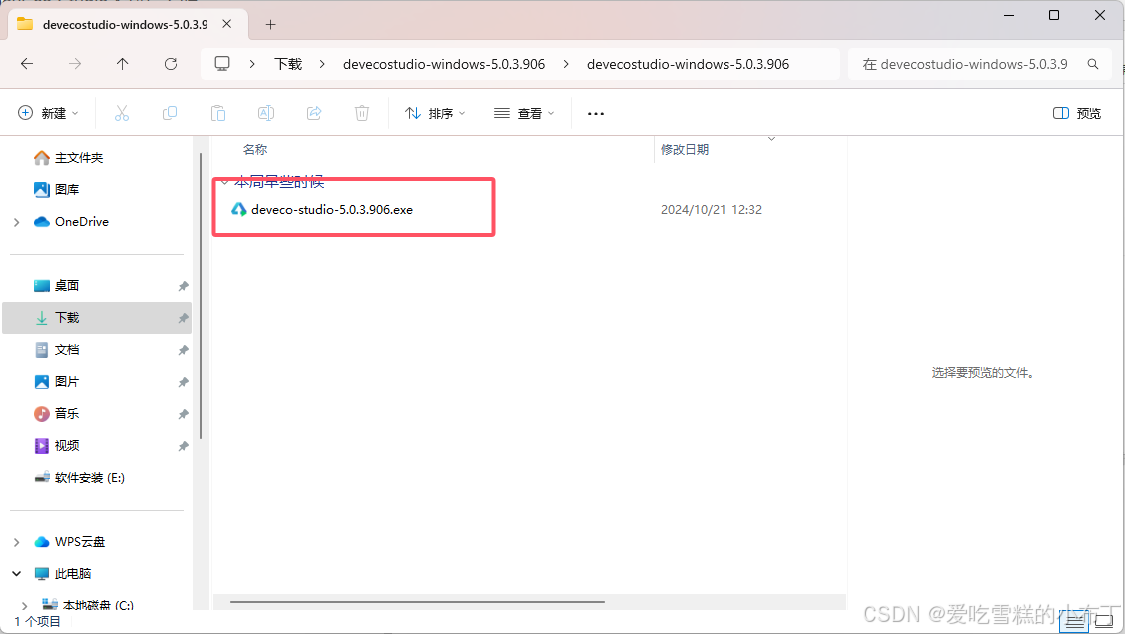Open 软件安装 (E:) drive
Screen dimensions: 1125x634
90,478
